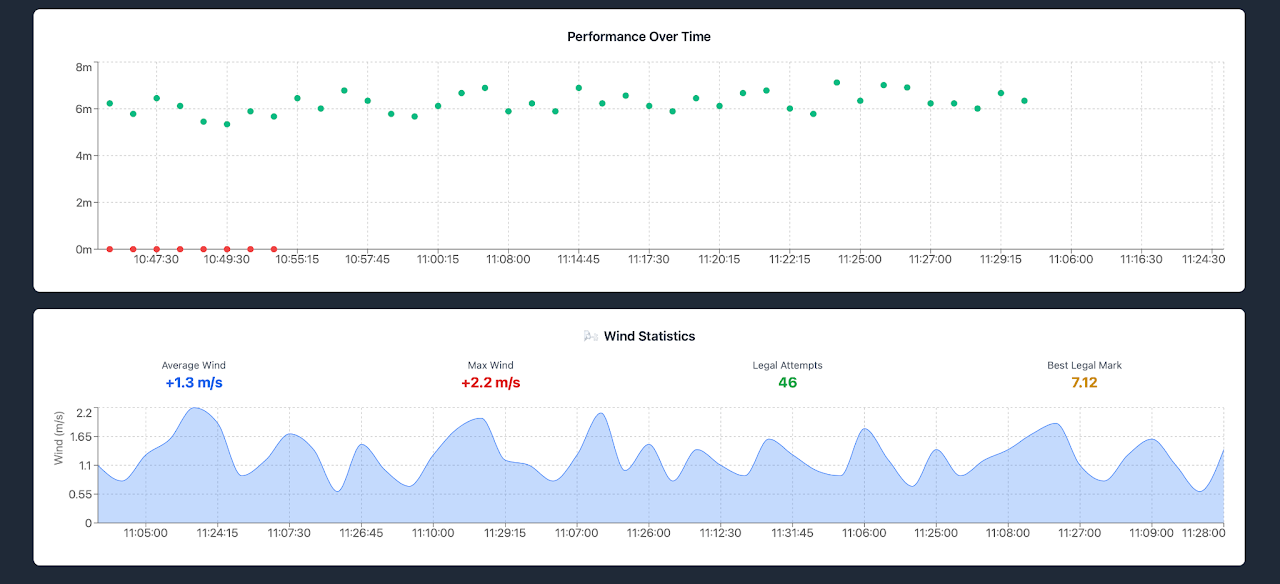Click the leftmost green data point
This screenshot has width=1280, height=584.
click(x=110, y=103)
